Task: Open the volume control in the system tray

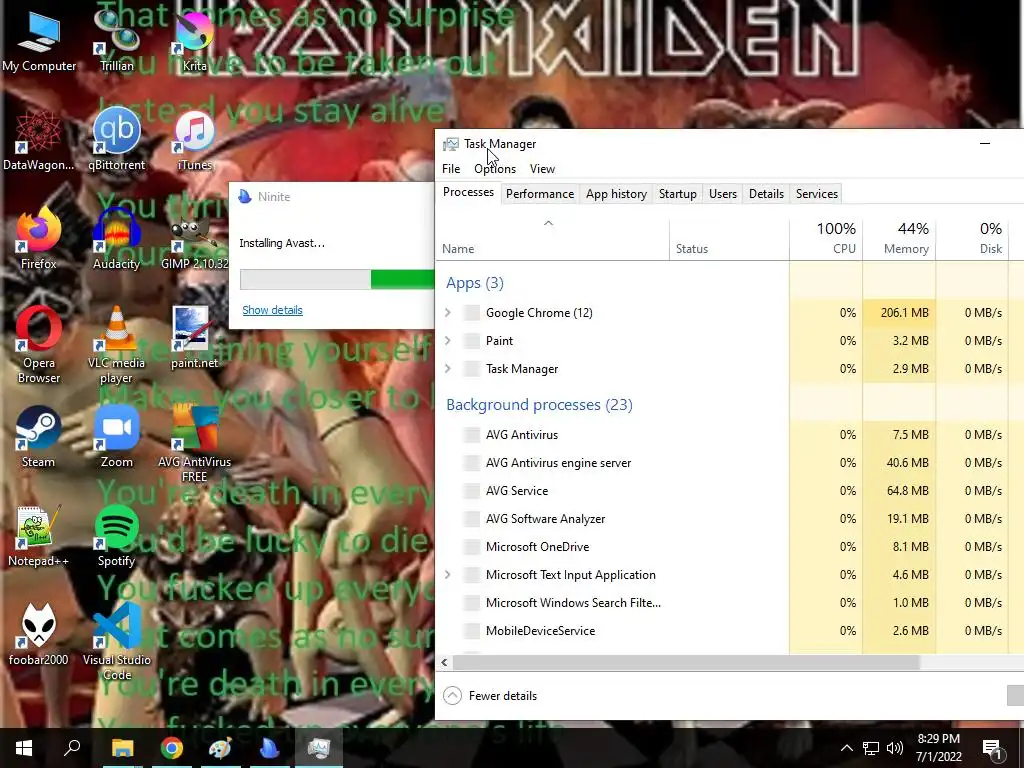Action: click(895, 748)
